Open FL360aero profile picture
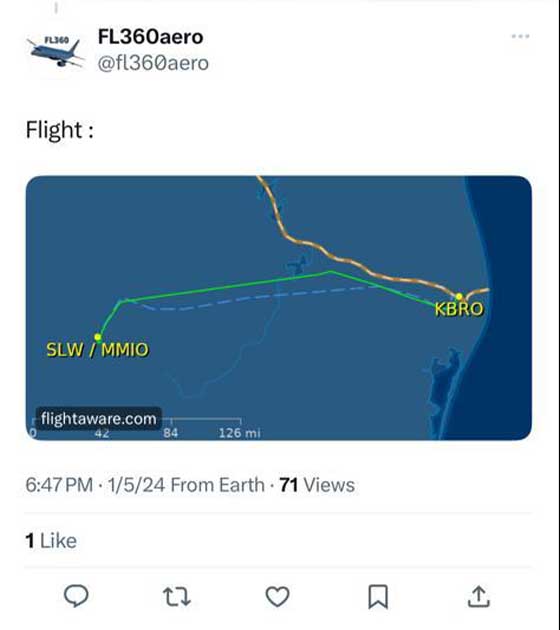This screenshot has height=630, width=560. pos(55,51)
